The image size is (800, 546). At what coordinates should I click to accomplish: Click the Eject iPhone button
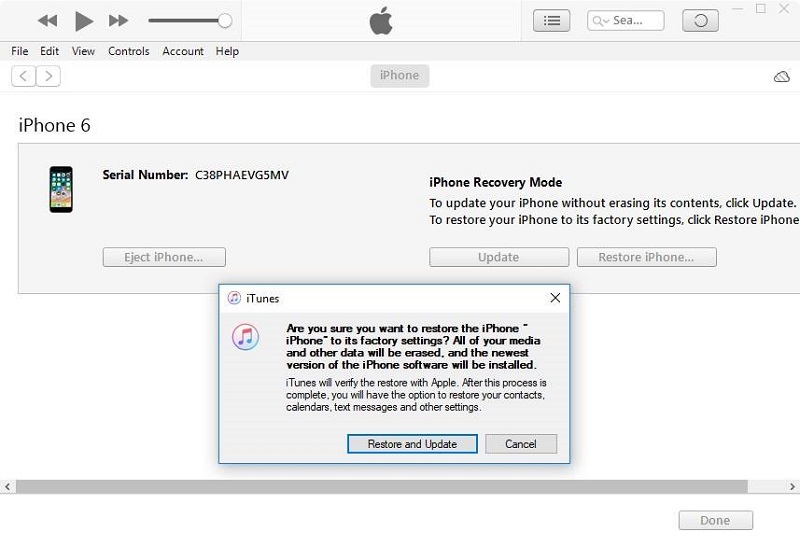[164, 257]
